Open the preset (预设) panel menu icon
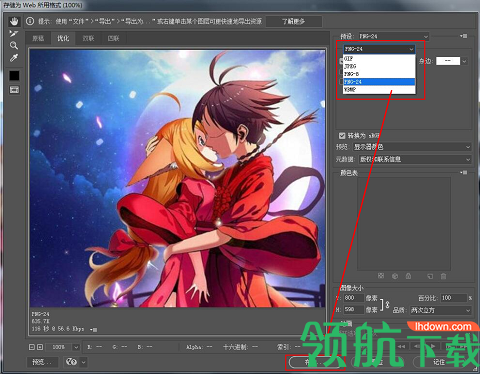The width and height of the screenshot is (480, 374). [x=464, y=36]
